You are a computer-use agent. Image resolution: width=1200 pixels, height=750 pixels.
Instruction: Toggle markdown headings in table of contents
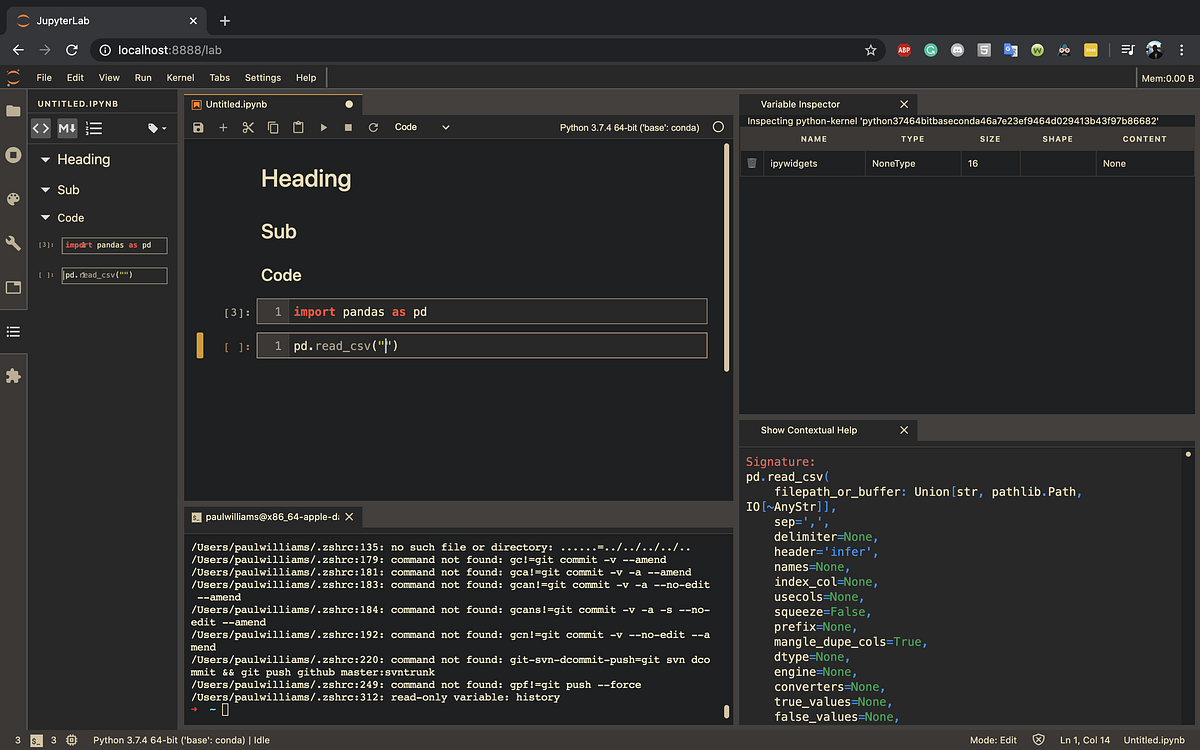(66, 128)
